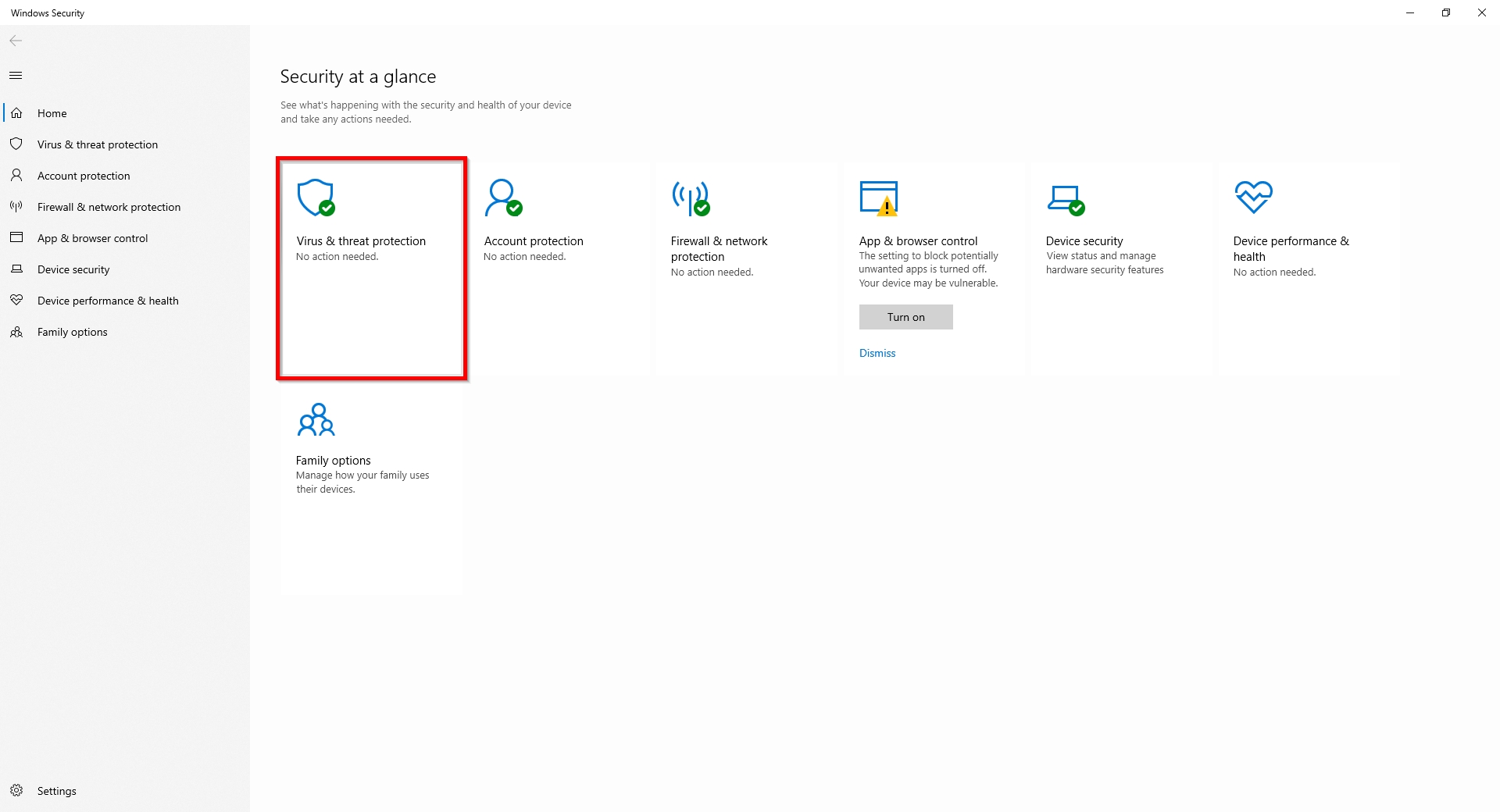Click 'Manage how your family uses their devices' text
This screenshot has width=1500, height=812.
pos(362,482)
